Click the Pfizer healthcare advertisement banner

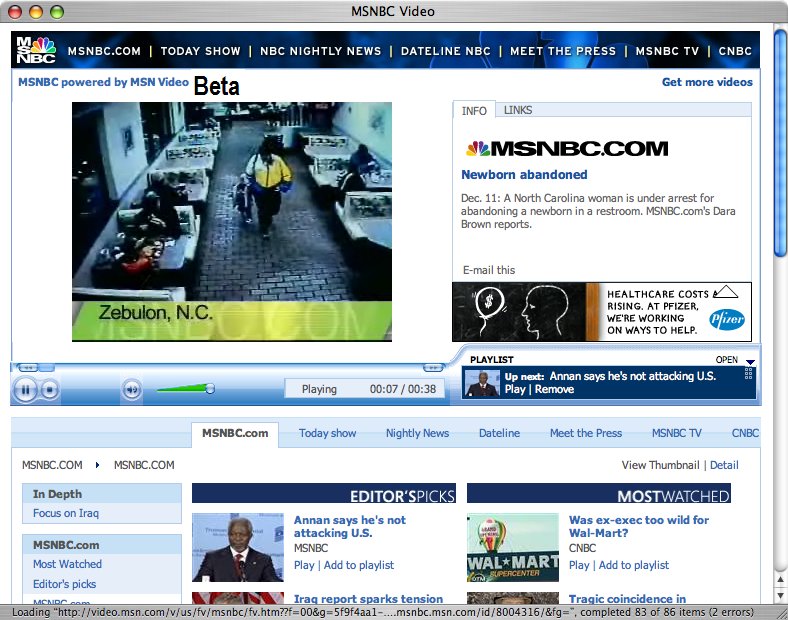602,312
